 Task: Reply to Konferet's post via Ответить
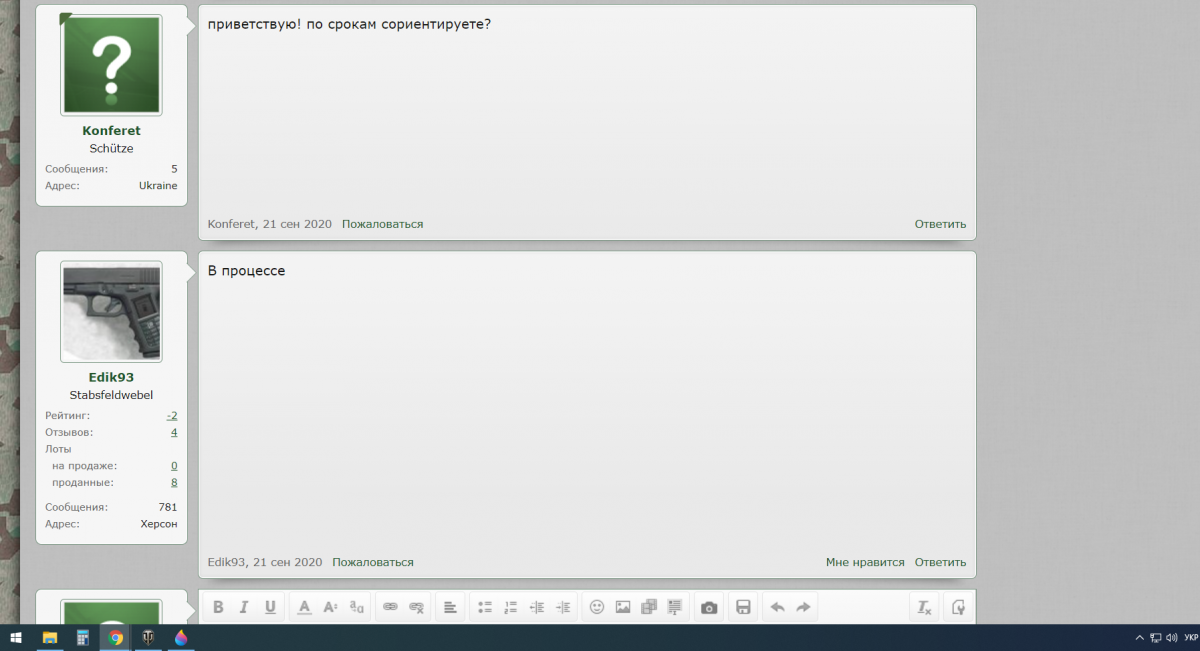pos(940,224)
